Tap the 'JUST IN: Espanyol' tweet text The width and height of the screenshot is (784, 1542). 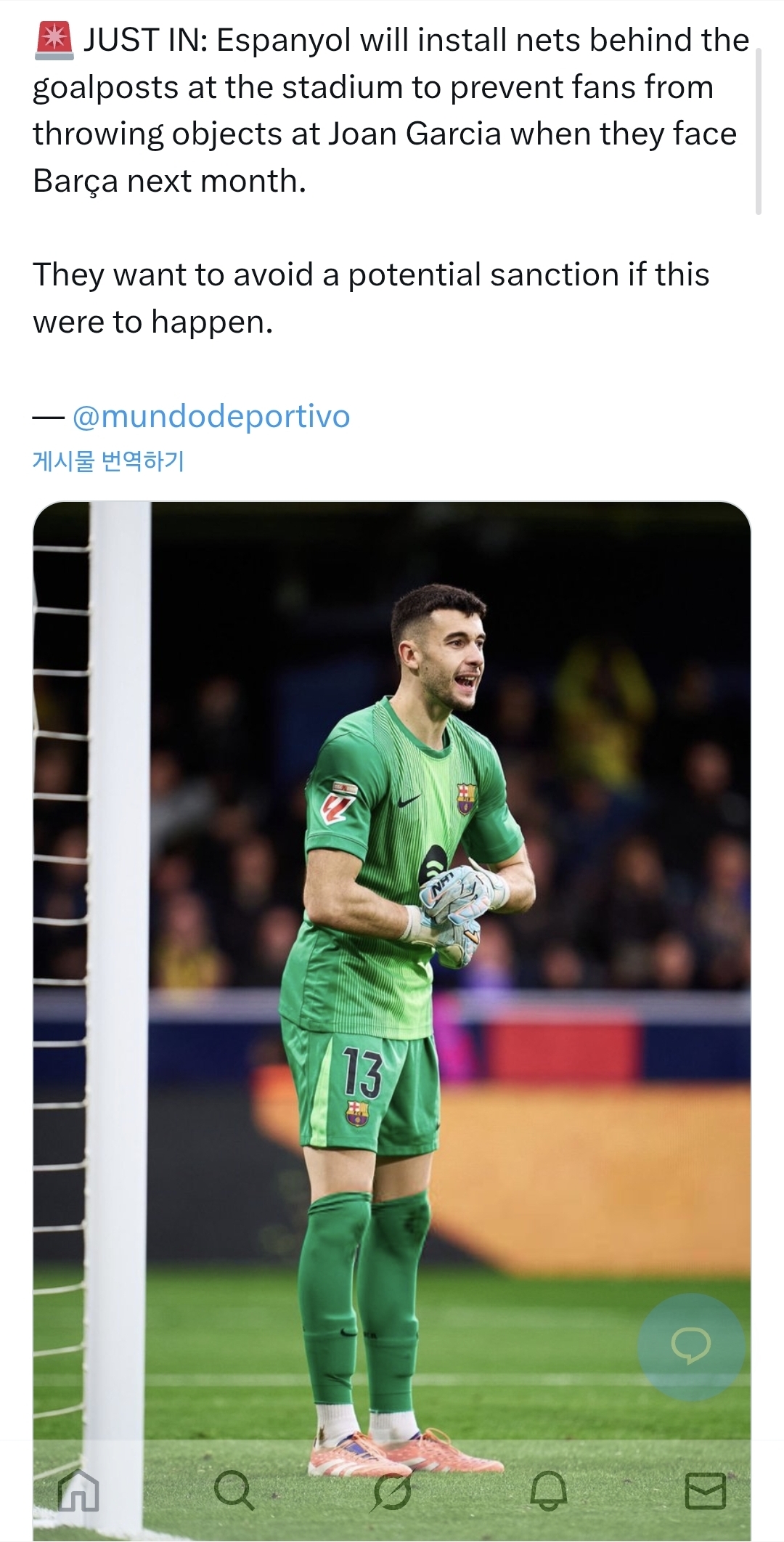coord(392,110)
